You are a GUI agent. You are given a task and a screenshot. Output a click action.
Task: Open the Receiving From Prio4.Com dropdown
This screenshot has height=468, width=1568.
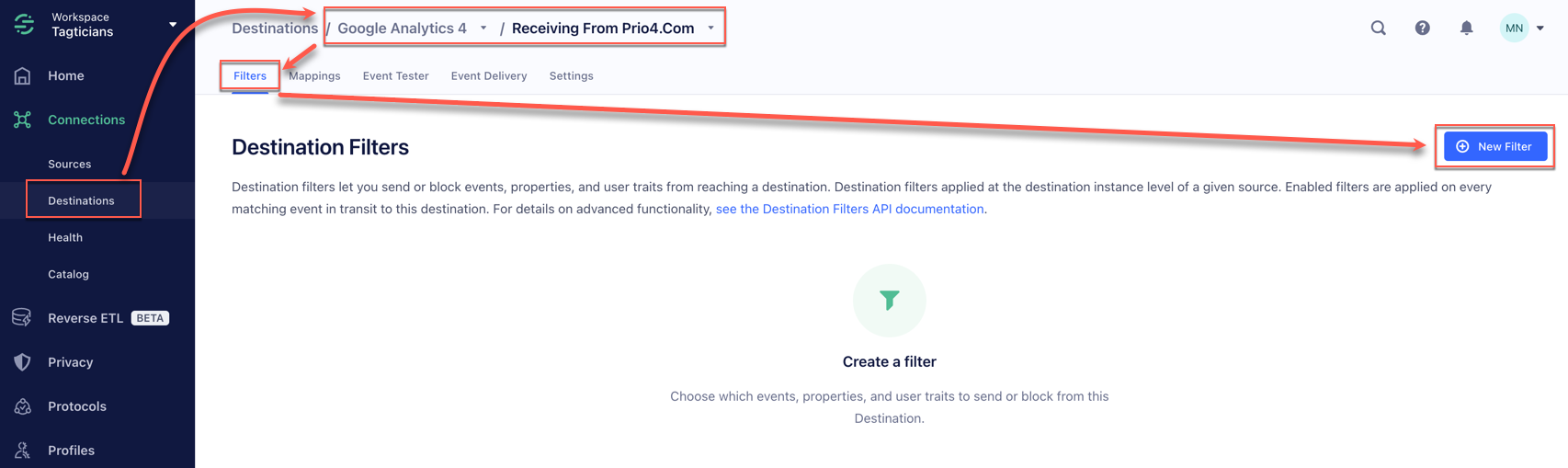coord(710,28)
